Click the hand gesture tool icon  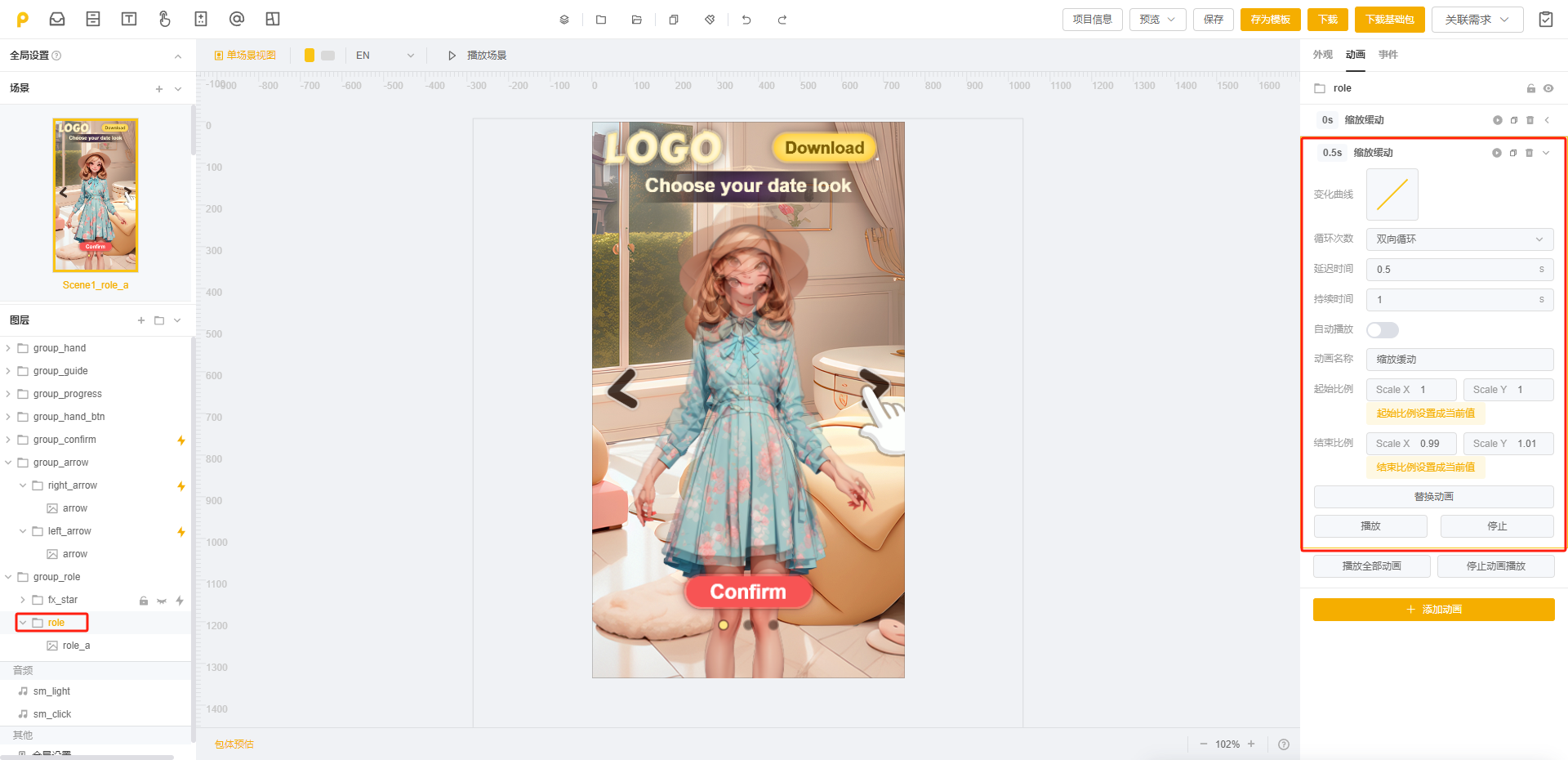(x=165, y=19)
